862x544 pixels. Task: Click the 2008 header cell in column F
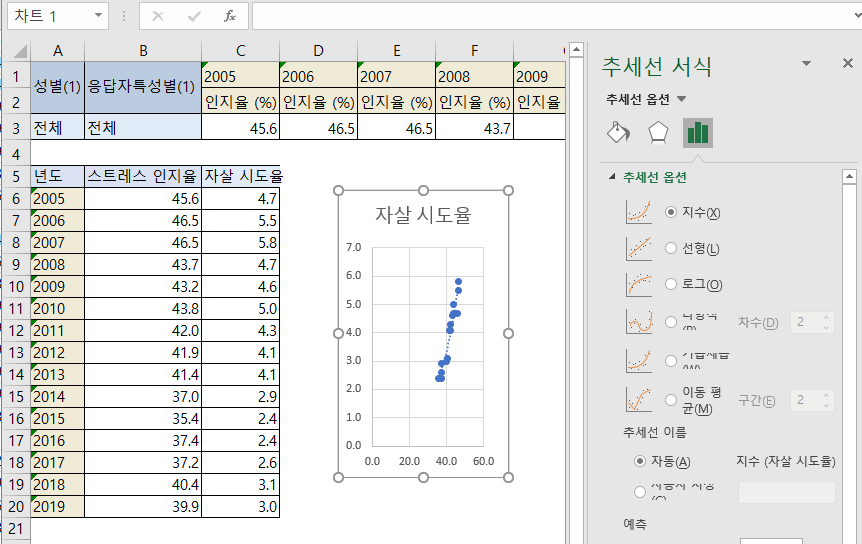pyautogui.click(x=474, y=75)
